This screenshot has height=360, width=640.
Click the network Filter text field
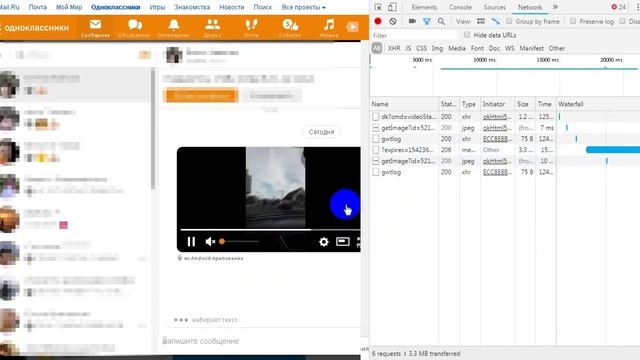(x=414, y=35)
